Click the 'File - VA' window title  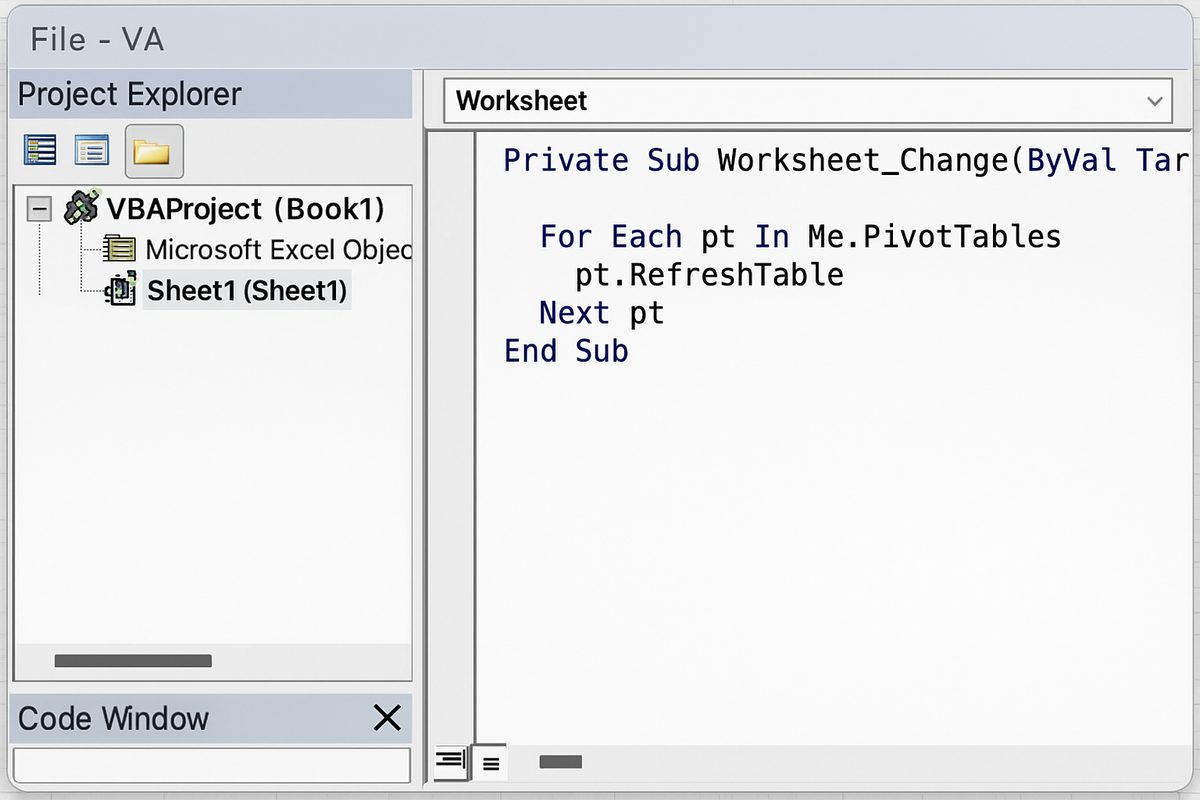coord(97,39)
